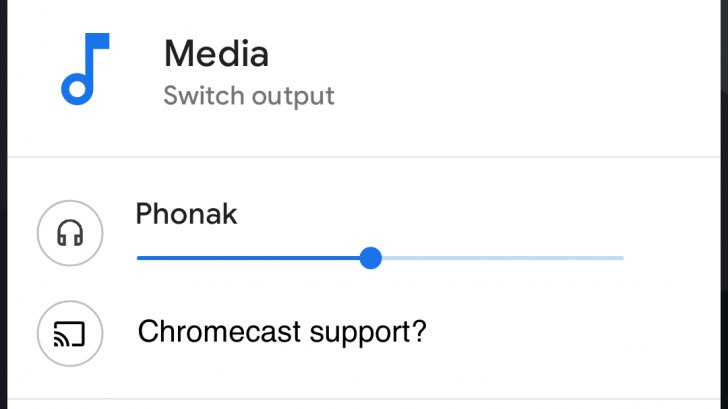Select the circular headphones output icon
728x409 pixels.
click(x=70, y=233)
